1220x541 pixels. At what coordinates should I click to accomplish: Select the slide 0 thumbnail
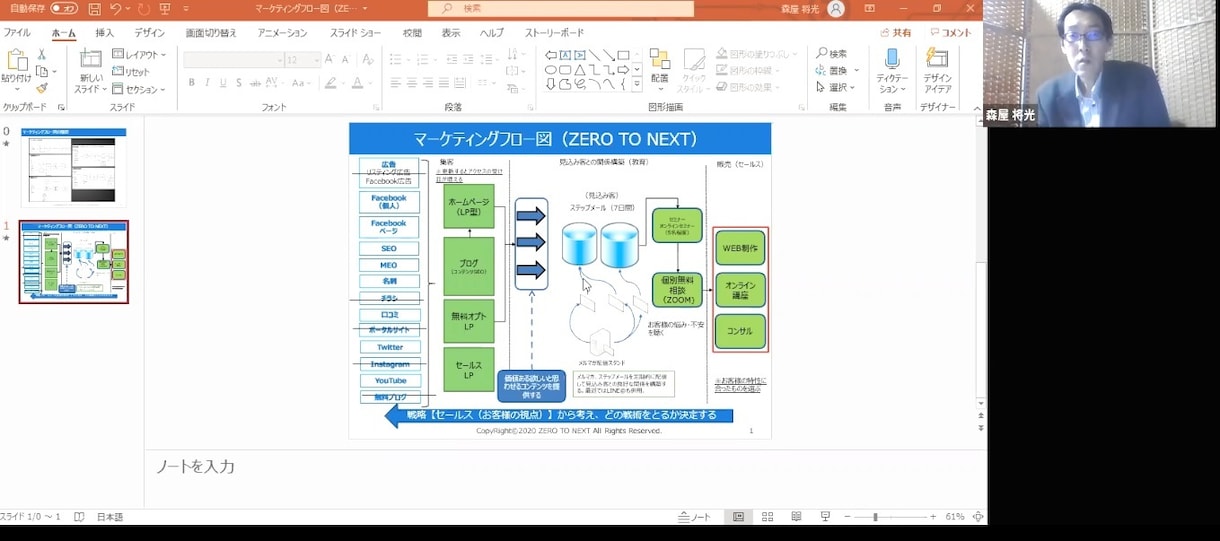[74, 167]
